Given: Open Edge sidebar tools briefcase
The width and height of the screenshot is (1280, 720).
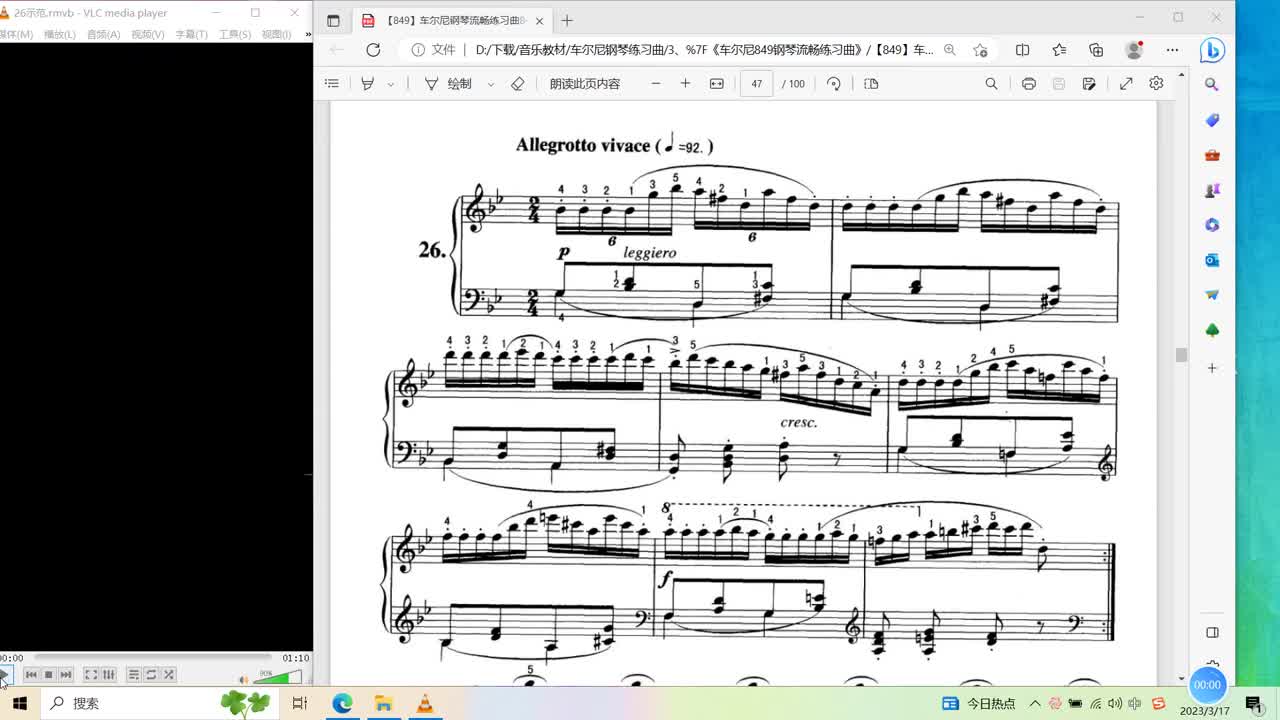Looking at the screenshot, I should click(1212, 155).
